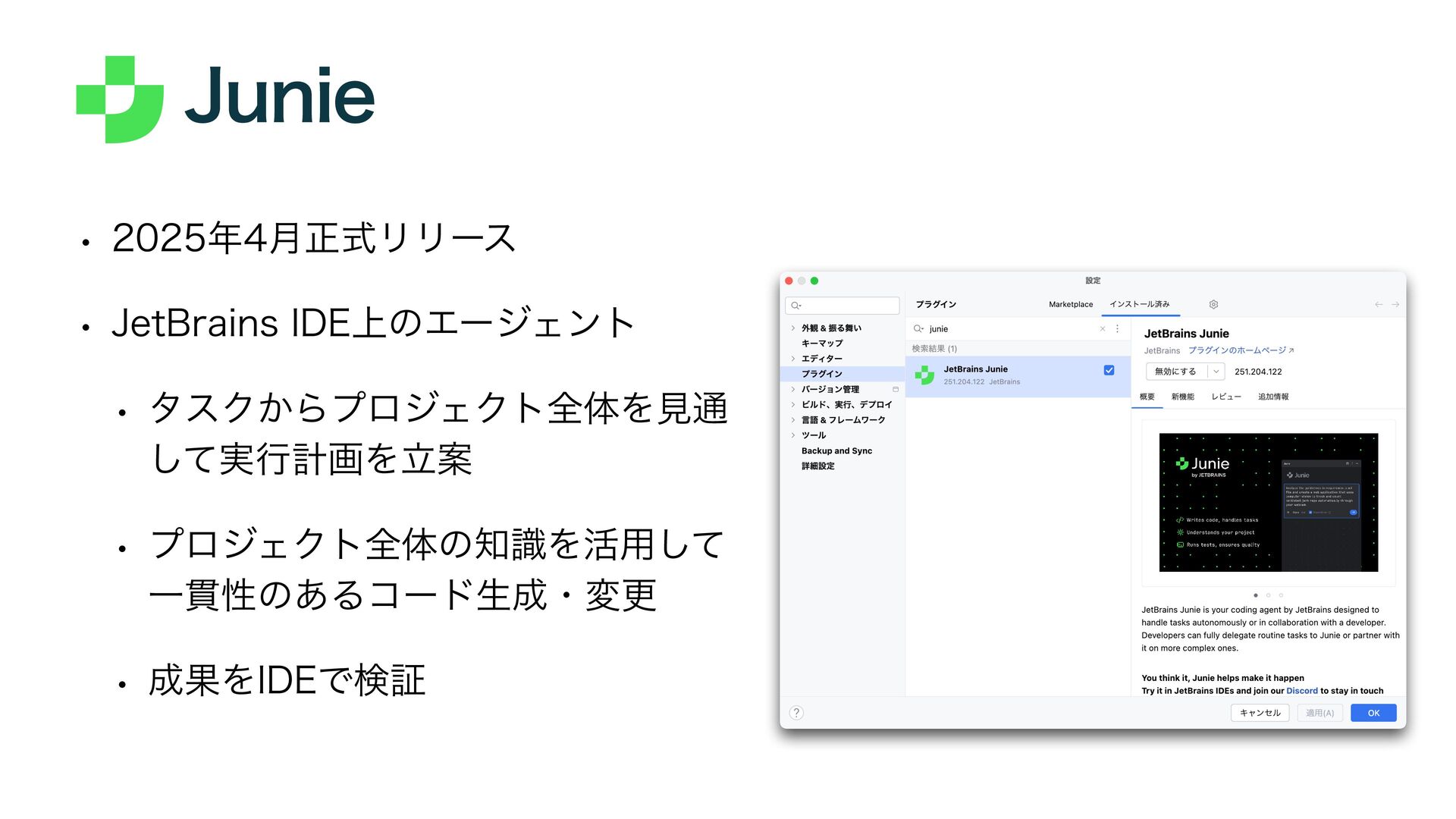Image resolution: width=1456 pixels, height=819 pixels.
Task: Click the help question mark icon
Action: click(796, 713)
